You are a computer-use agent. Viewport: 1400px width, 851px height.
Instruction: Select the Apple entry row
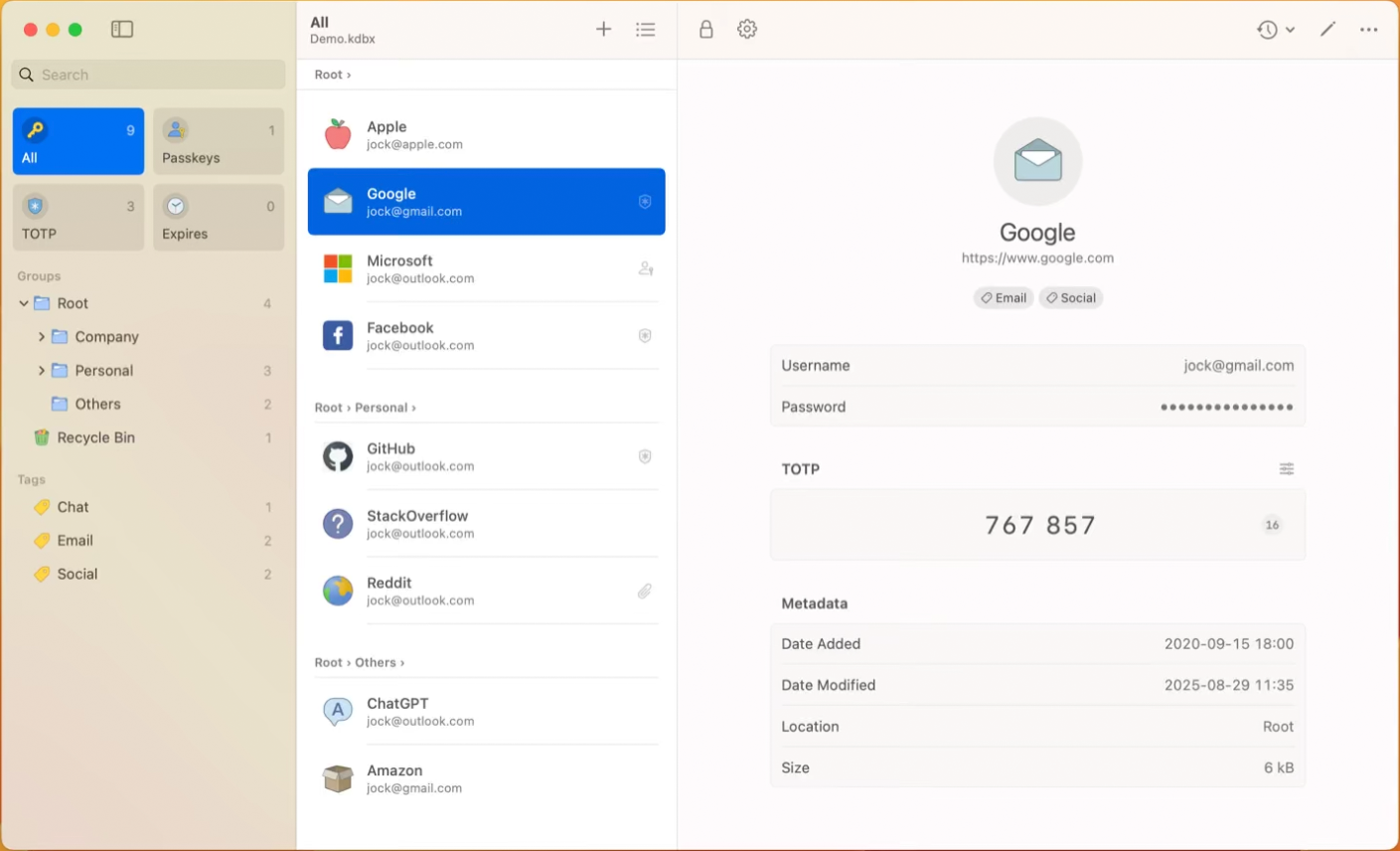point(486,134)
